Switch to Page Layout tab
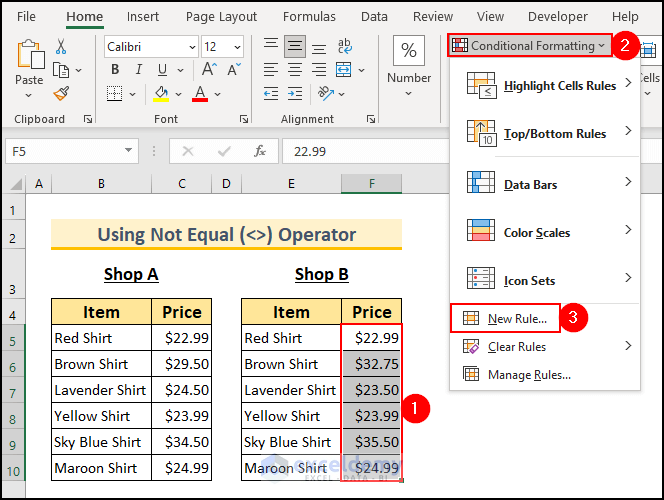The width and height of the screenshot is (664, 500). point(221,17)
